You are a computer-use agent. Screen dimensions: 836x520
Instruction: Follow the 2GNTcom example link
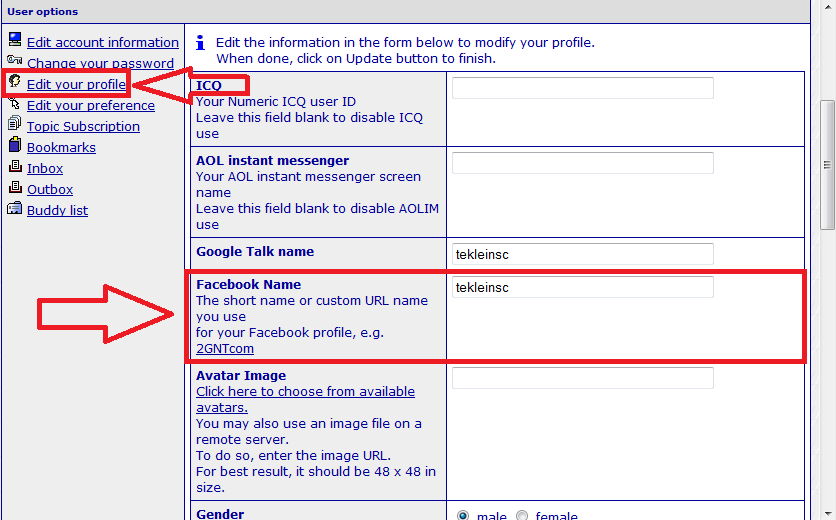225,349
